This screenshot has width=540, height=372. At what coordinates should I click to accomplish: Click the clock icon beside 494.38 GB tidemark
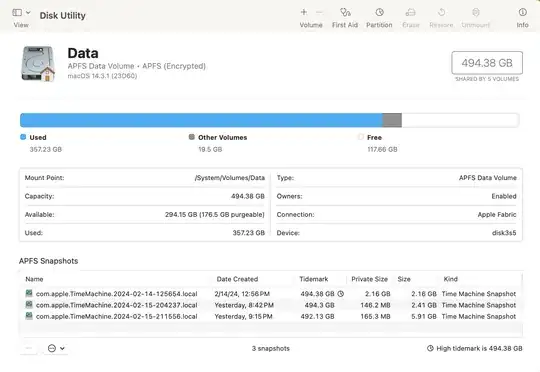coord(341,294)
